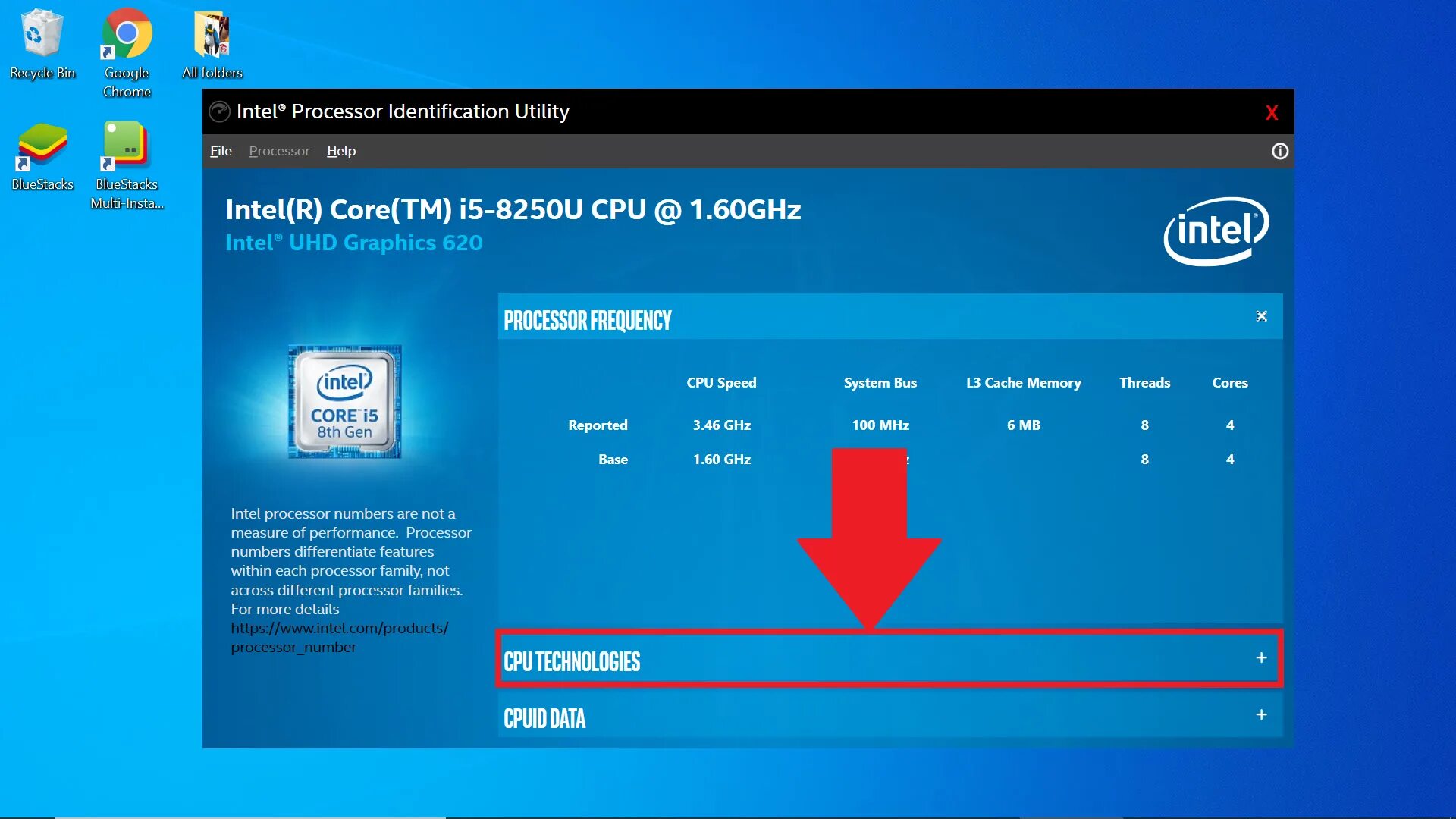Click the info icon in the menu bar
The image size is (1456, 819).
pos(1279,152)
